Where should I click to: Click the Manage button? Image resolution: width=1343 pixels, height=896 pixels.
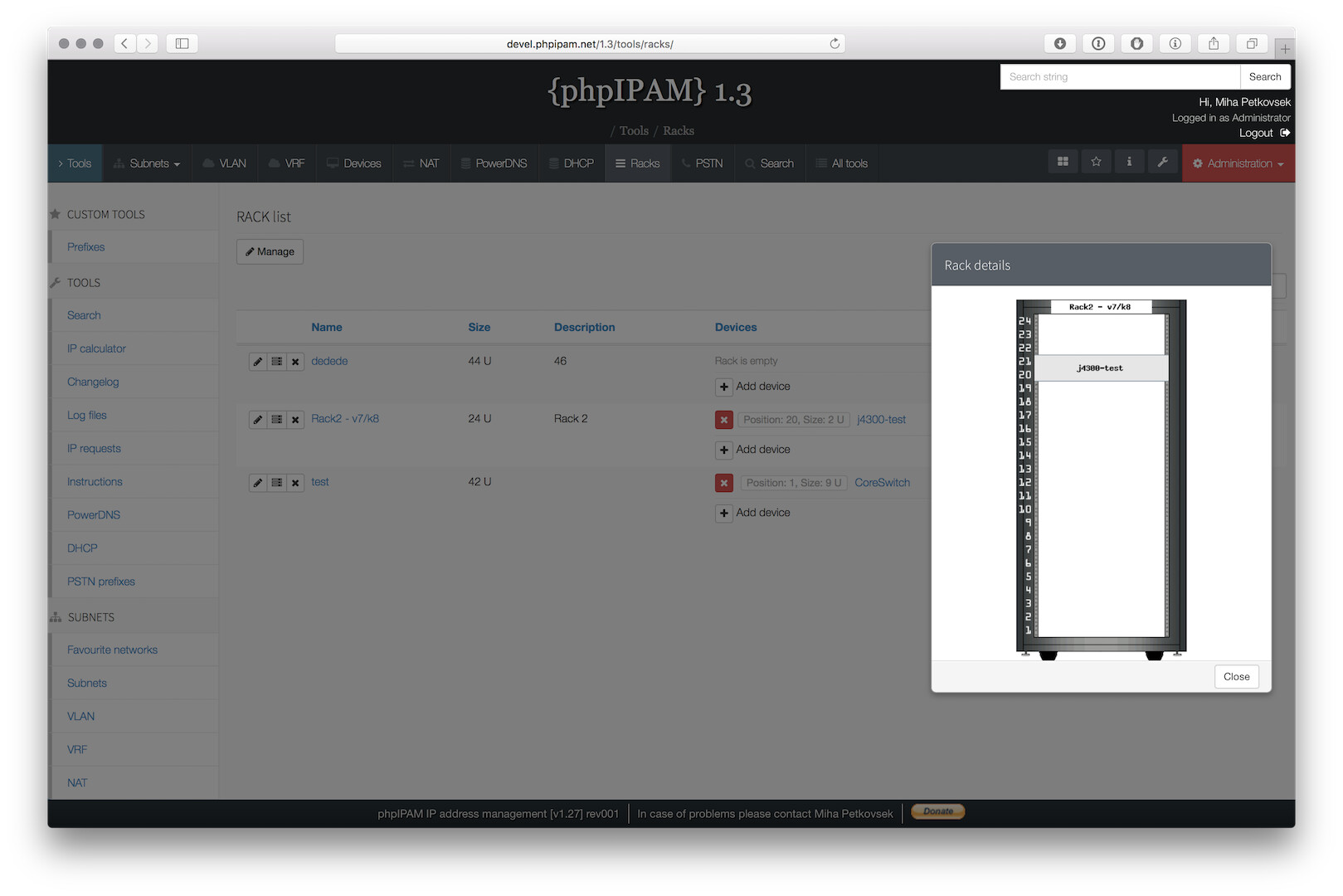(270, 251)
